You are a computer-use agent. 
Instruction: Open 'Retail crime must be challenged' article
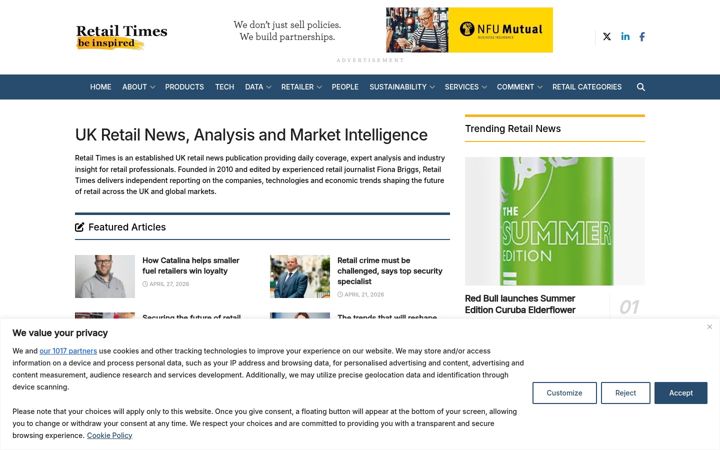click(x=390, y=271)
